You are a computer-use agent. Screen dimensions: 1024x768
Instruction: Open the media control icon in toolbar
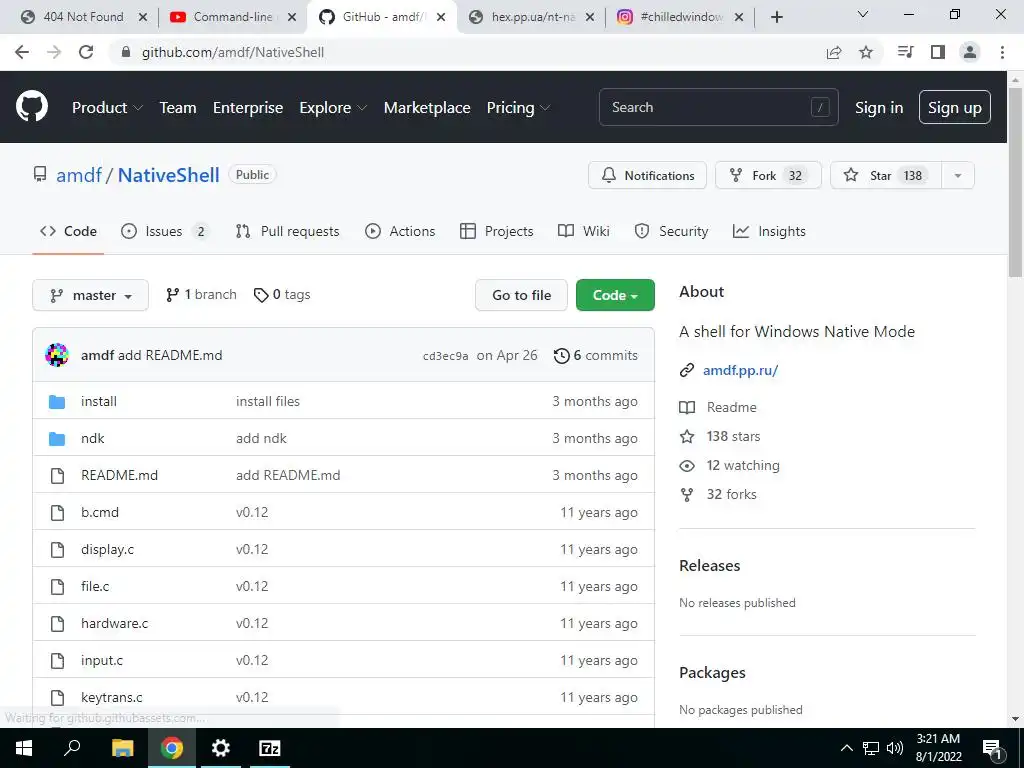(x=905, y=52)
